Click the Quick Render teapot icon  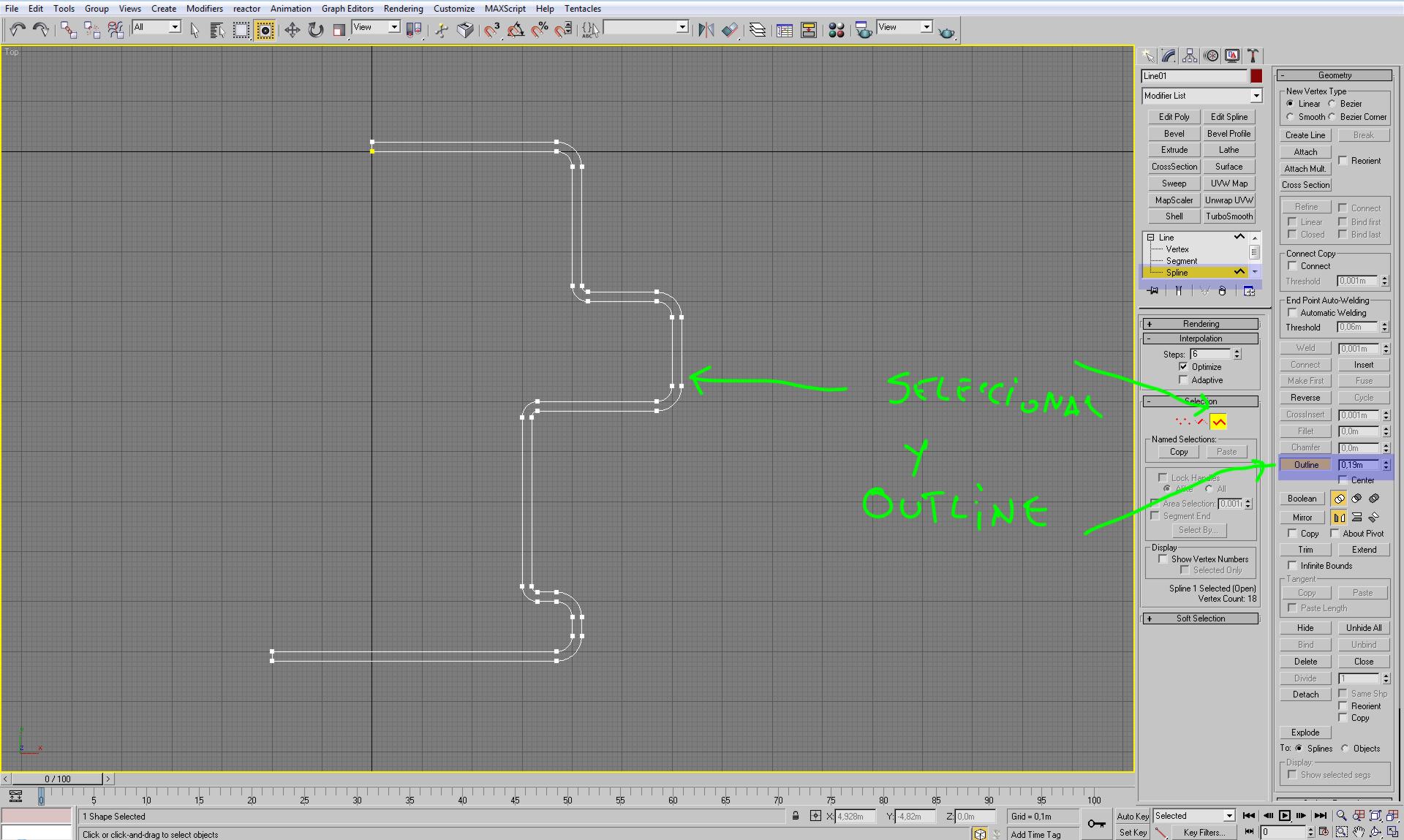click(946, 31)
